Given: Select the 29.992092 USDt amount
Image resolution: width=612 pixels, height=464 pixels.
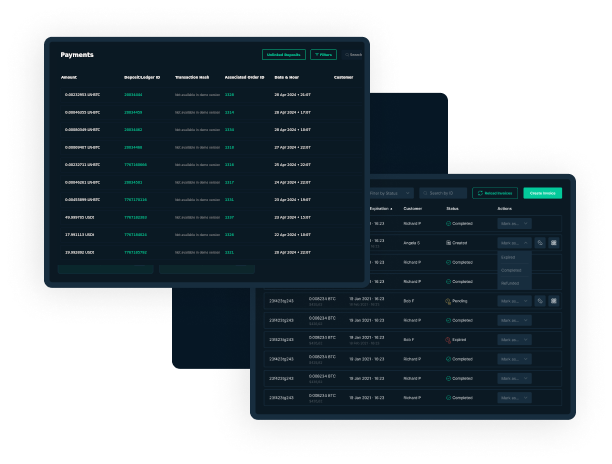Looking at the screenshot, I should (x=80, y=252).
